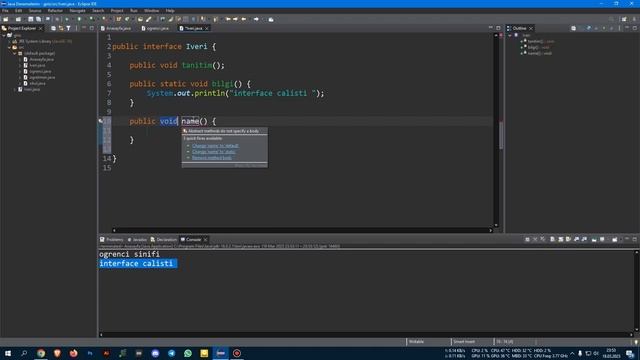This screenshot has width=640, height=360.
Task: Click the Eclipse icon on taskbar
Action: tap(220, 353)
